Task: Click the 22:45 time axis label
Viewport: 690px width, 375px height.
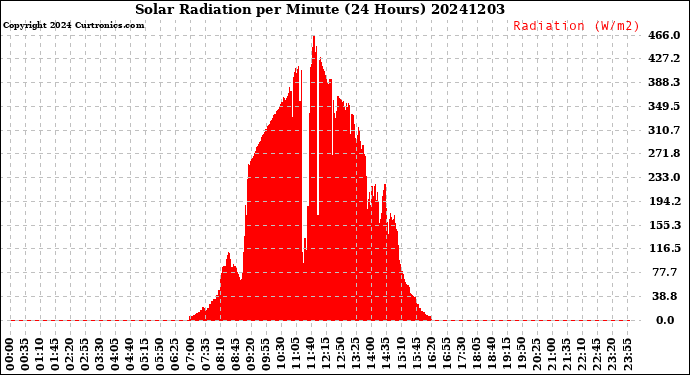Action: pyautogui.click(x=597, y=354)
